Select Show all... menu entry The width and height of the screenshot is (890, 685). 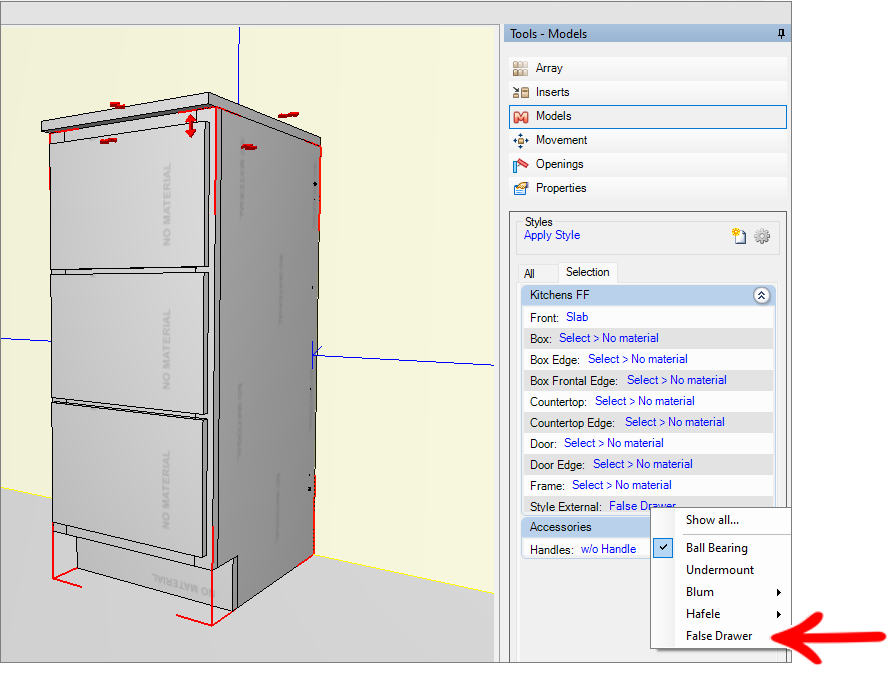(x=712, y=520)
